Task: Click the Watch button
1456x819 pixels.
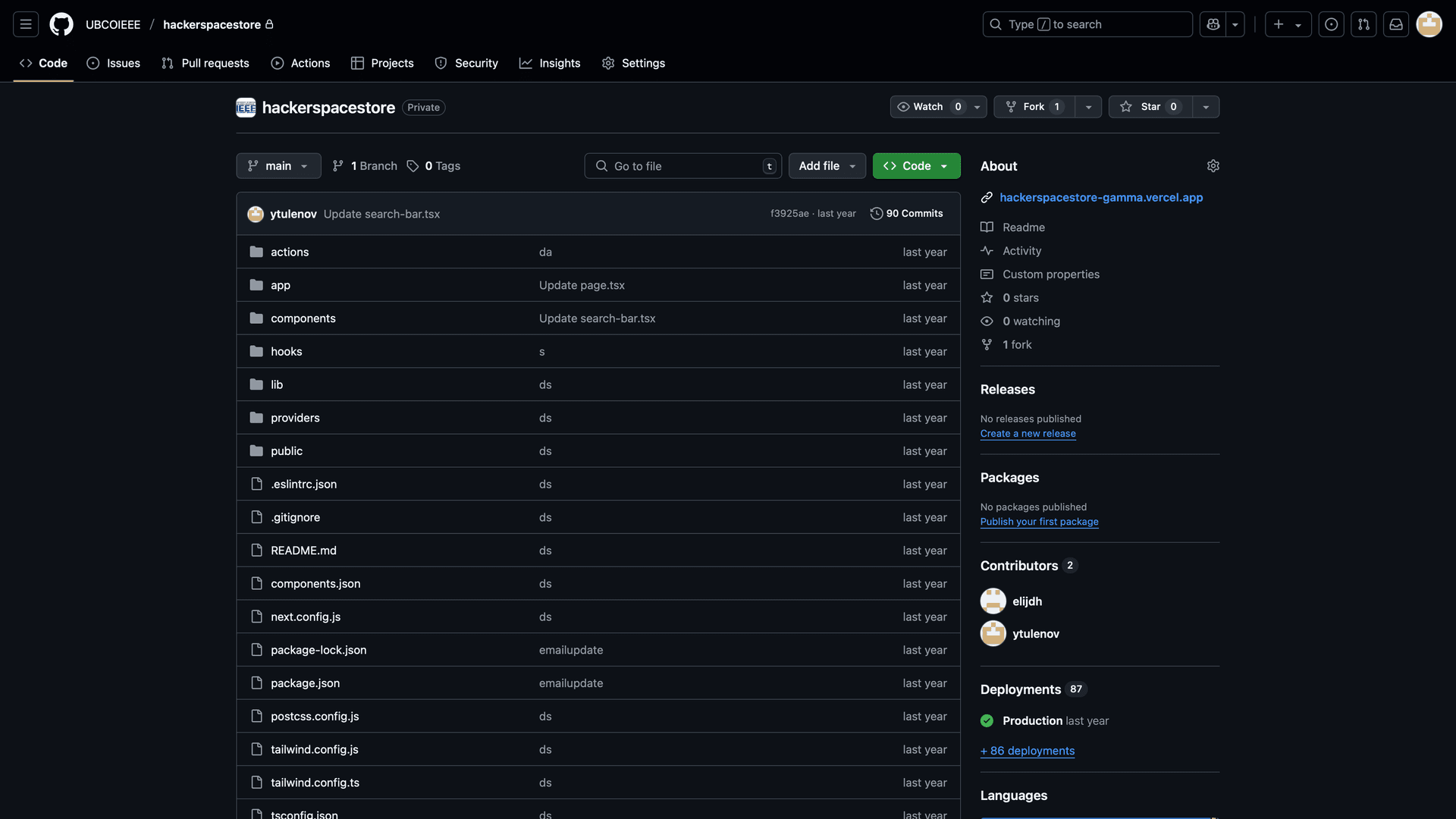Action: [929, 107]
